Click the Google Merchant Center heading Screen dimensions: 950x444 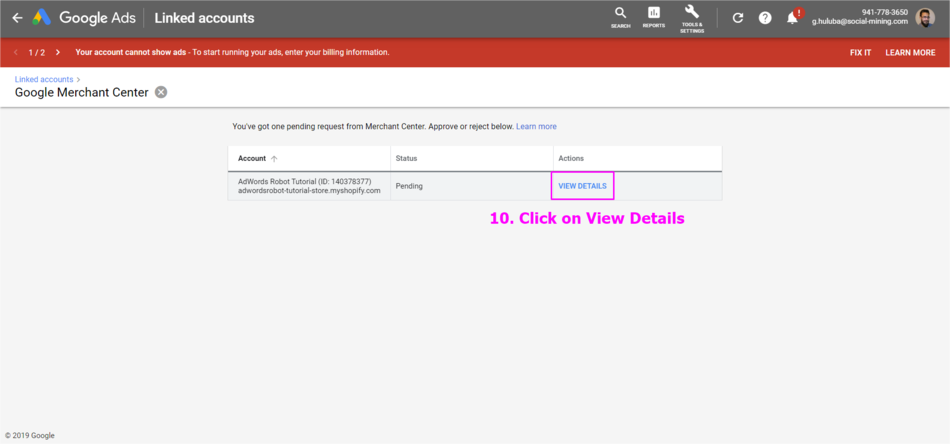(81, 93)
